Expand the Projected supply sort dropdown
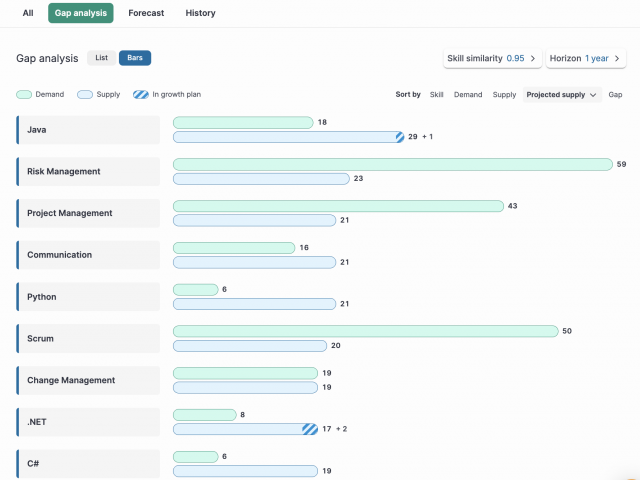The width and height of the screenshot is (640, 480). (x=562, y=95)
